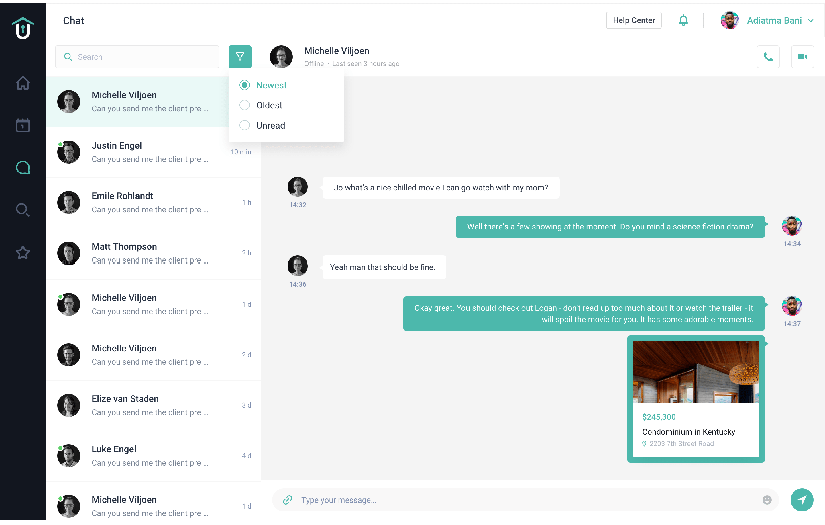The height and width of the screenshot is (525, 825).
Task: Click Matt Thompson's avatar in chat list
Action: (68, 254)
